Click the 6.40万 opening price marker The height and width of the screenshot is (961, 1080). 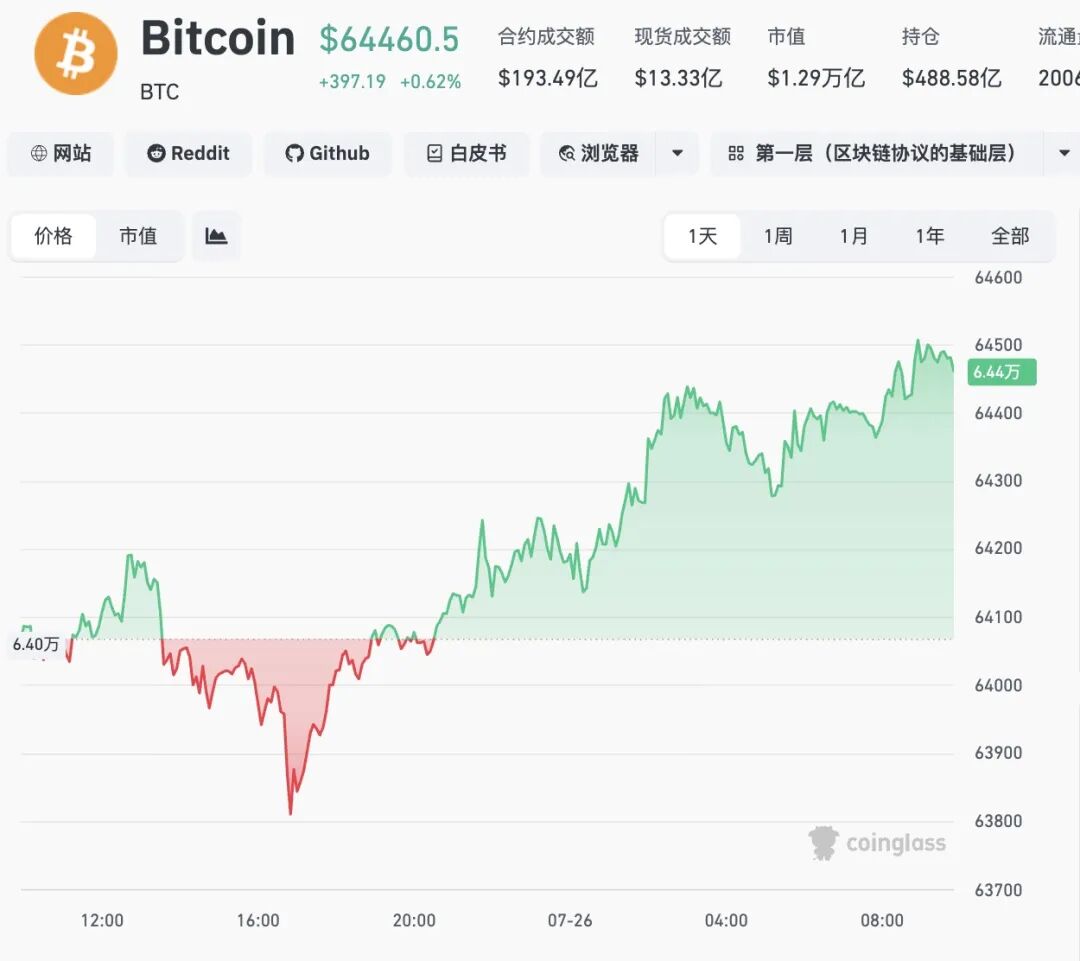point(36,644)
